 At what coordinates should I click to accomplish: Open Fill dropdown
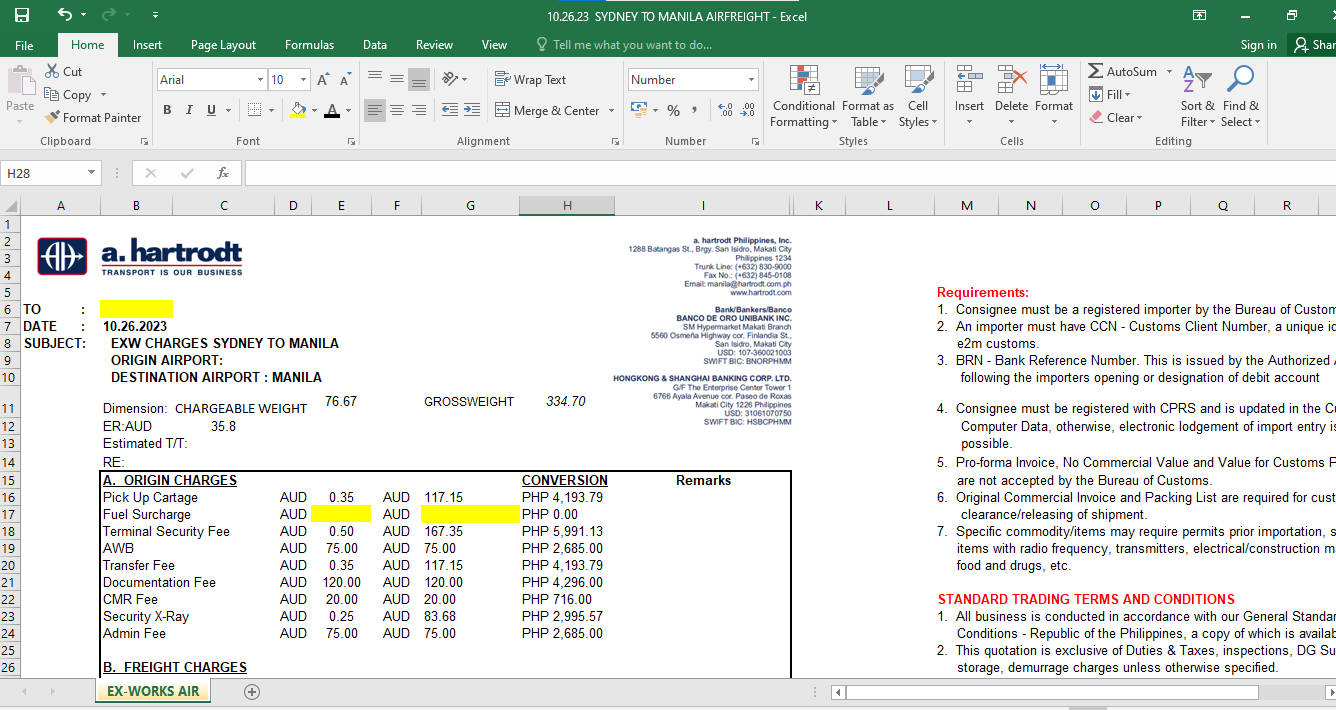tap(1110, 95)
